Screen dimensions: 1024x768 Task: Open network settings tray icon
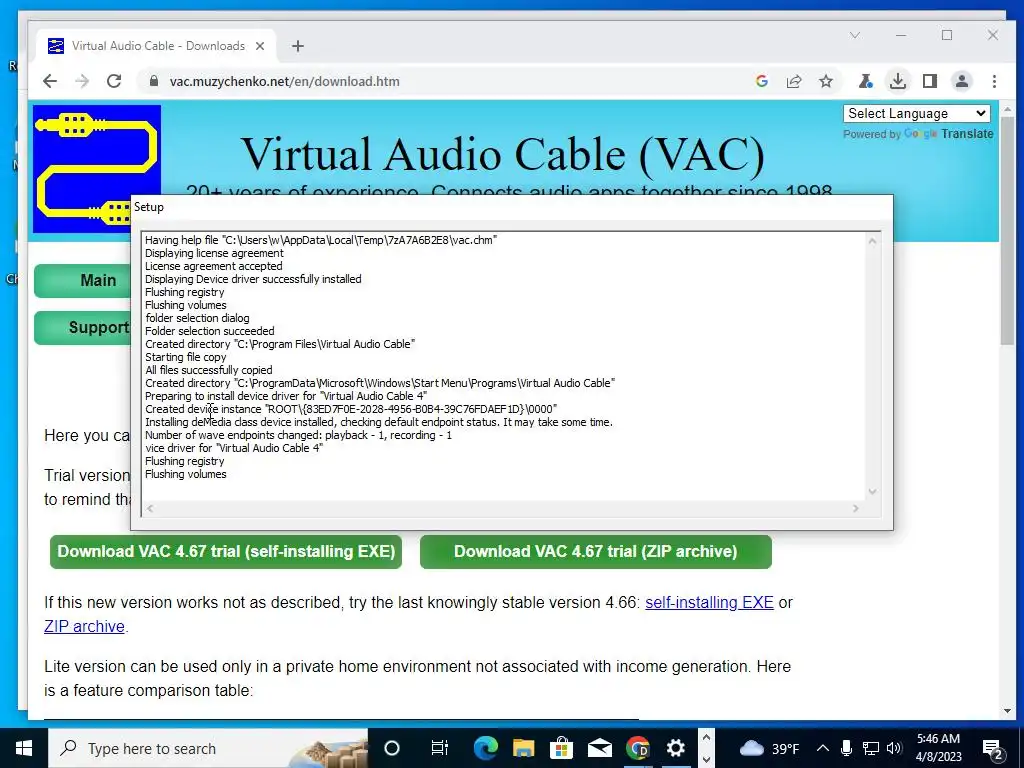click(x=871, y=748)
